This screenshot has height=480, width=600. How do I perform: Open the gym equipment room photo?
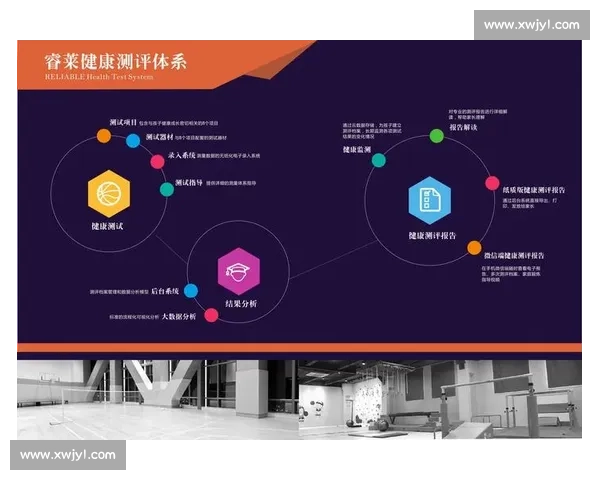[x=440, y=399]
